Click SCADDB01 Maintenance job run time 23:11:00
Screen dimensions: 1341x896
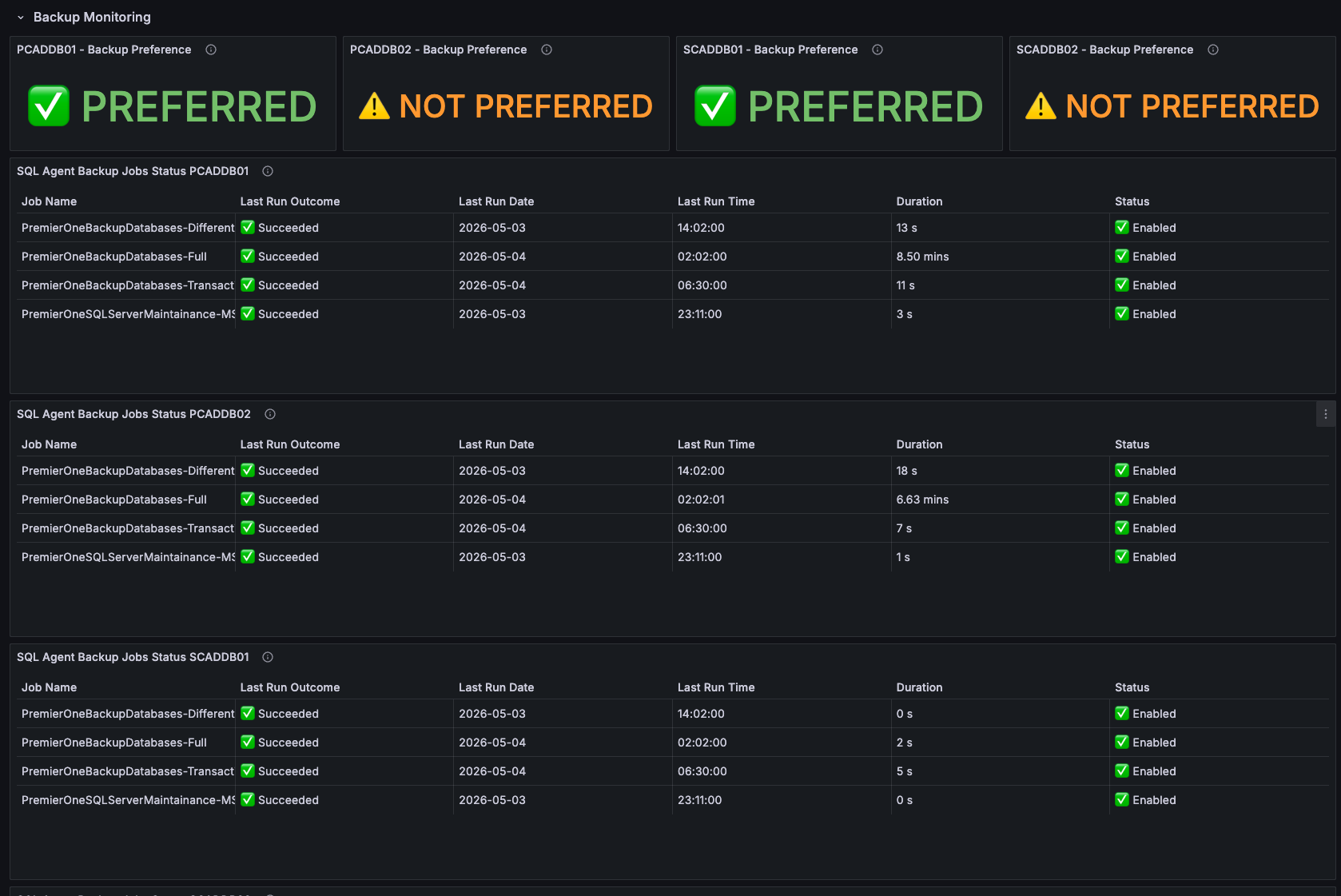pyautogui.click(x=699, y=800)
